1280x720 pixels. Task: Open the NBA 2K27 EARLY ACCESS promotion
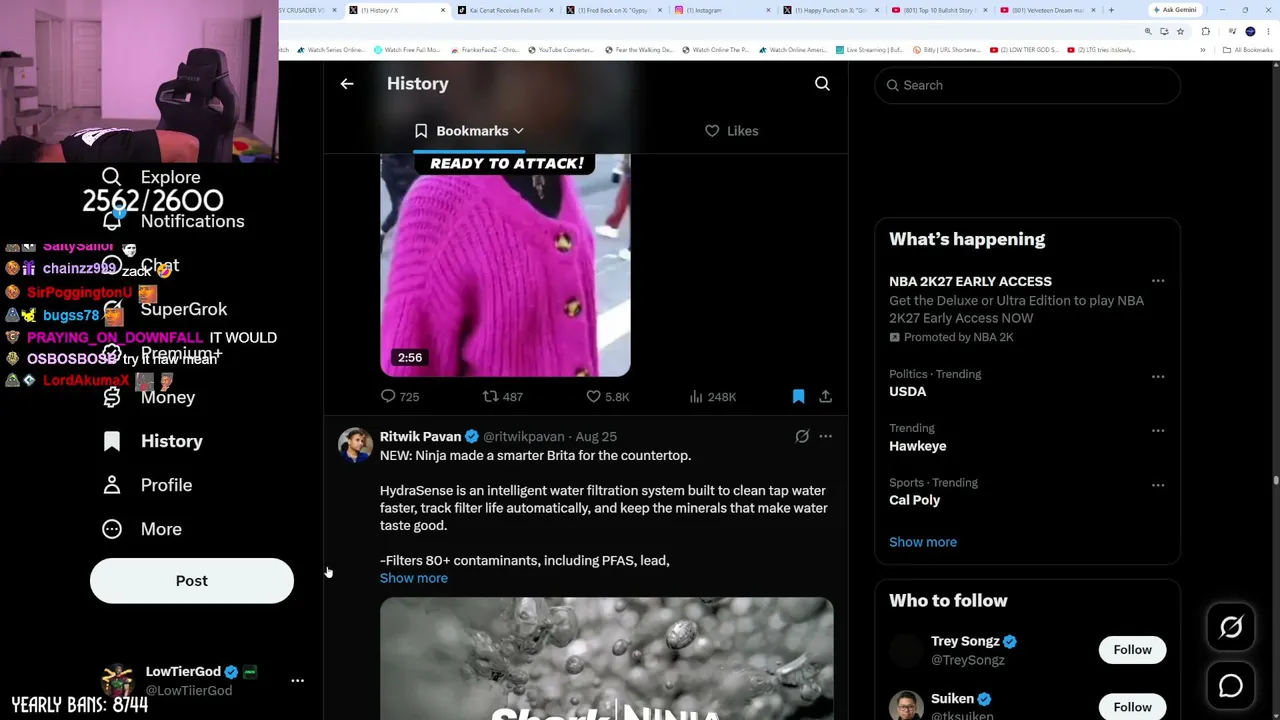pos(1028,309)
